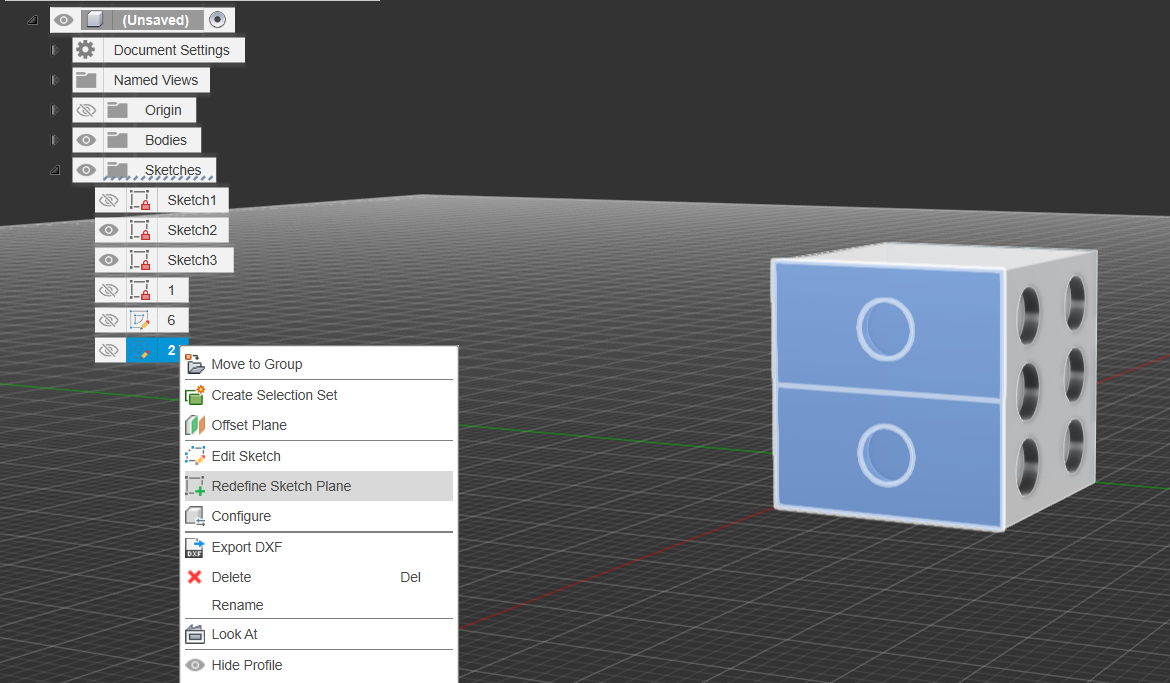Expand the Origin folder
This screenshot has height=683, width=1170.
[56, 110]
